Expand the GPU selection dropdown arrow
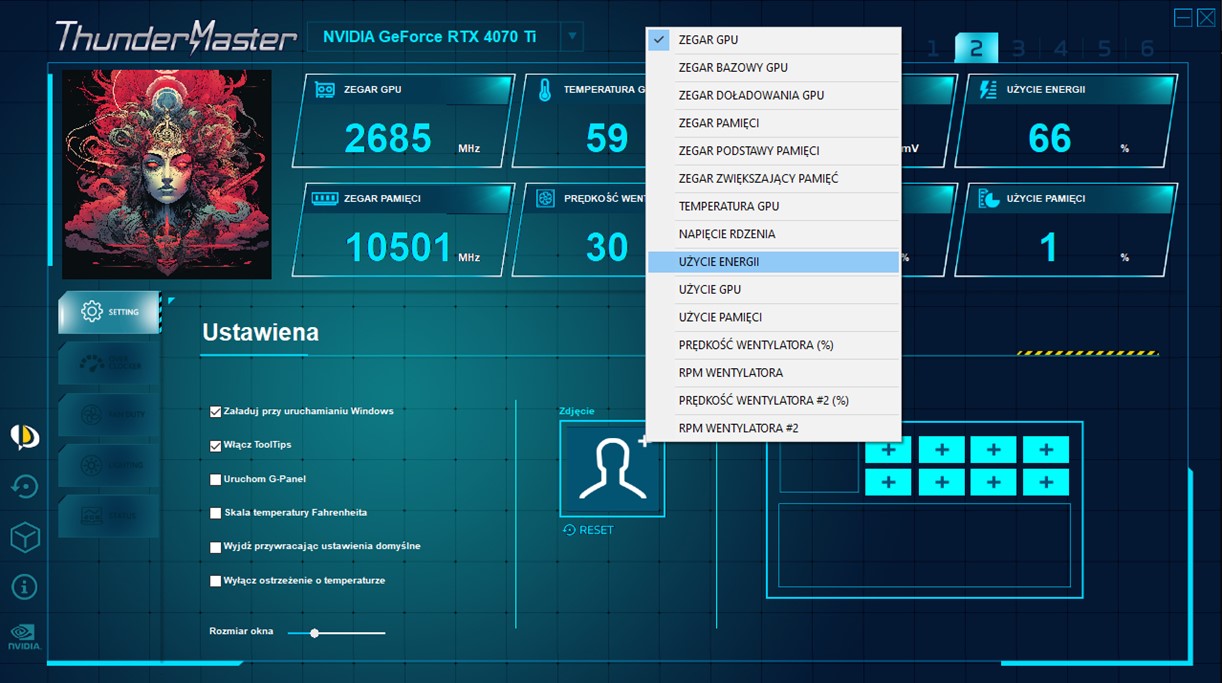This screenshot has height=683, width=1222. point(572,37)
